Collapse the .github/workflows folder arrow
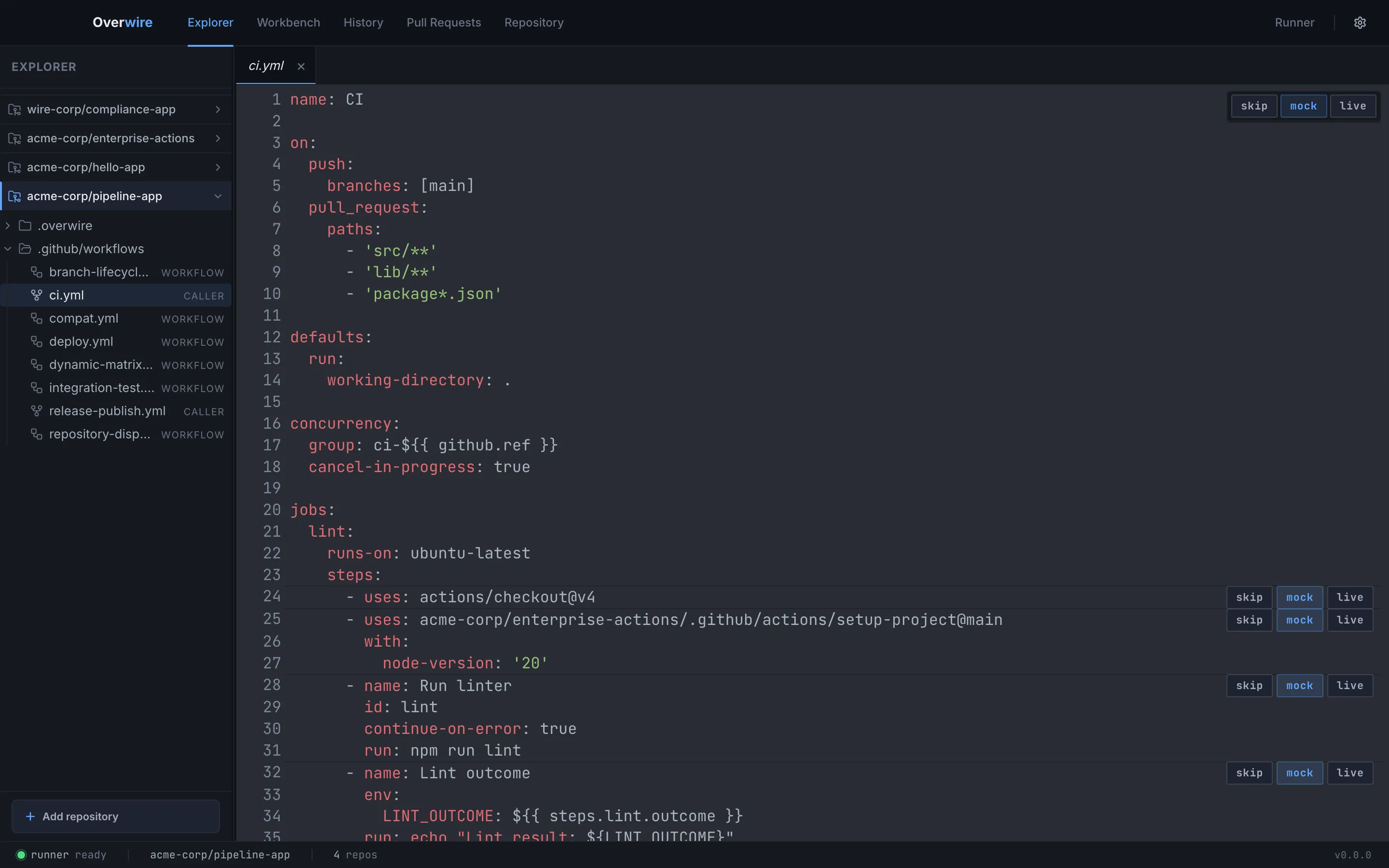 pyautogui.click(x=8, y=248)
